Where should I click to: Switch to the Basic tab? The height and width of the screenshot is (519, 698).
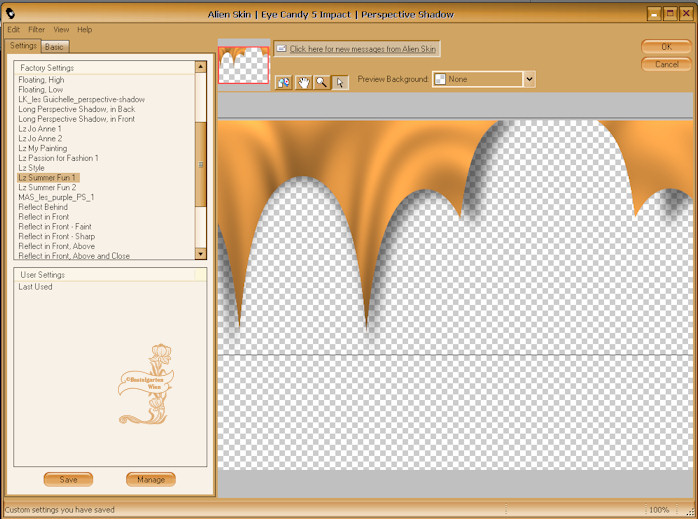coord(54,47)
